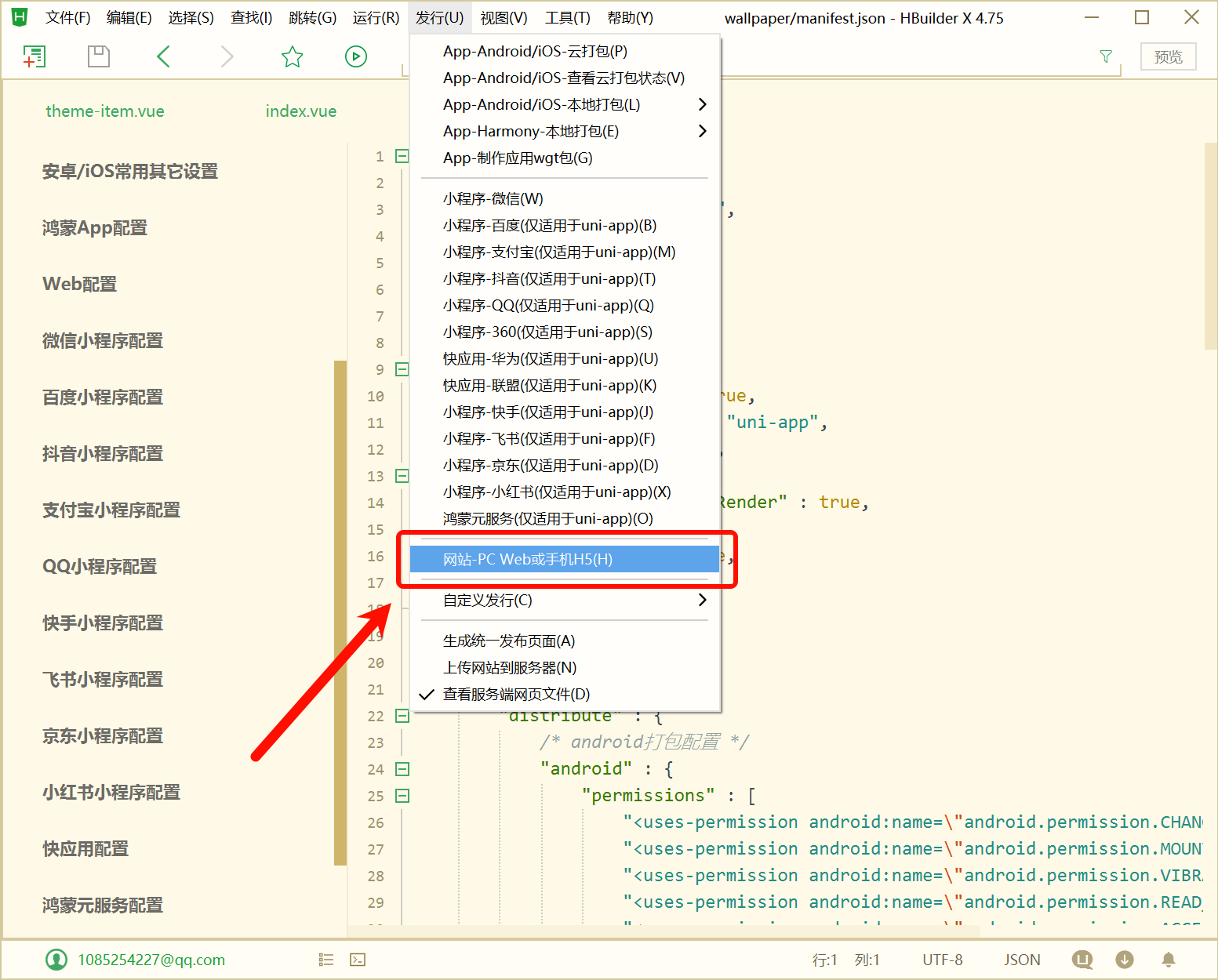Open the 视图(V) menu

click(504, 17)
